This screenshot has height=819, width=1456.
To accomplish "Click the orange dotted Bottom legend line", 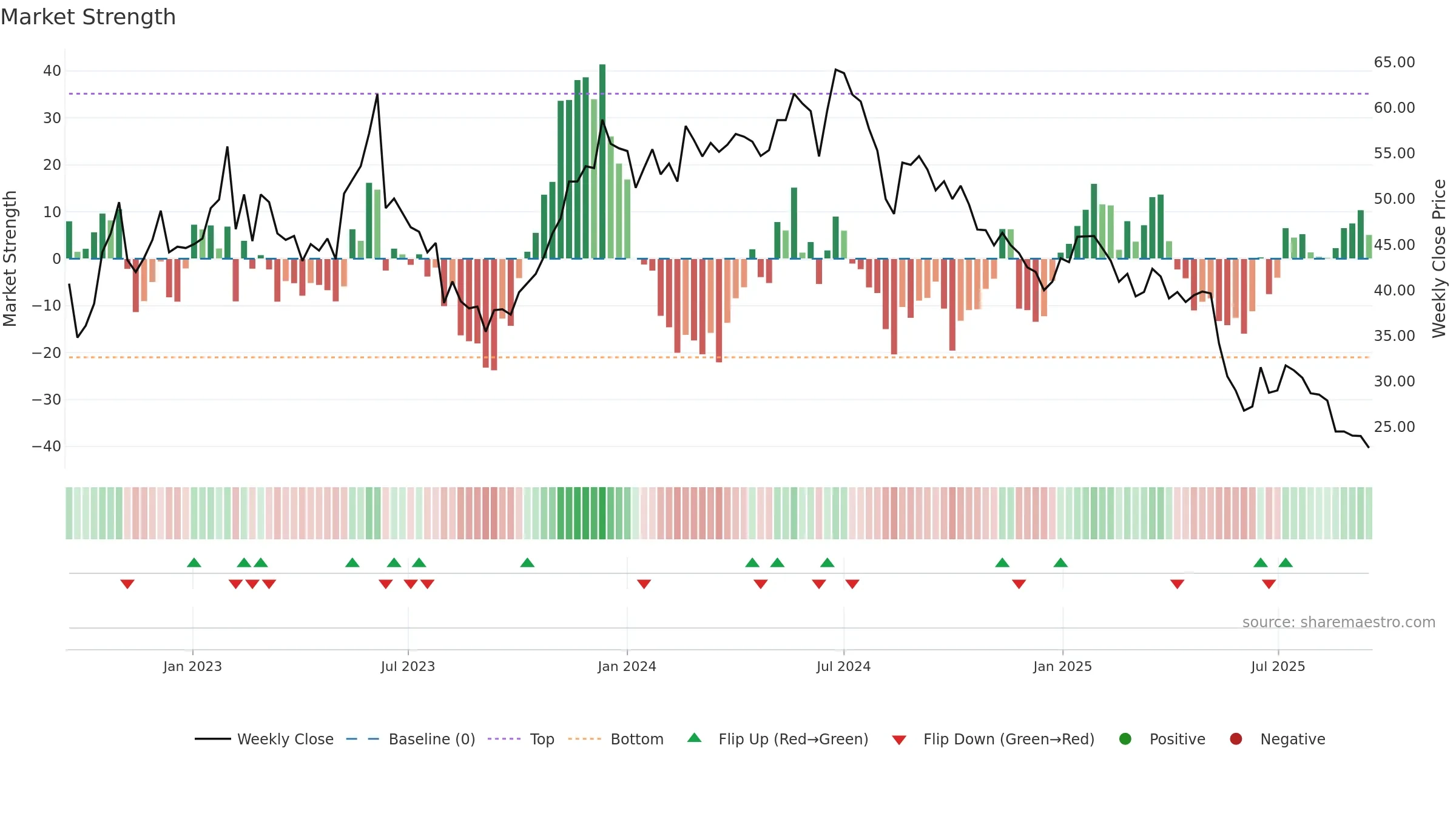I will click(584, 739).
